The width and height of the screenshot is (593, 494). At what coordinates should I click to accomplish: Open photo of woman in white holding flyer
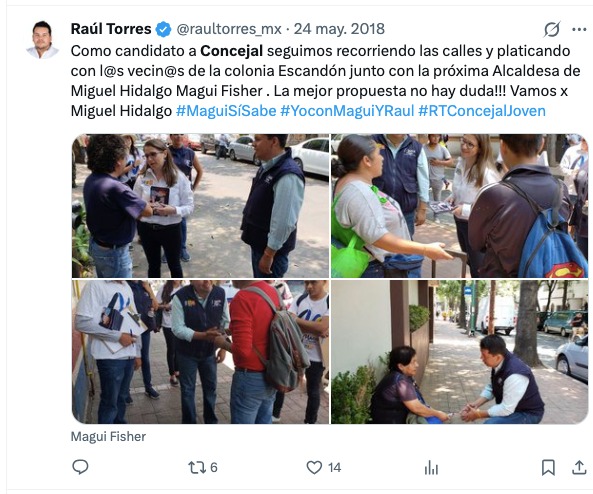200,206
